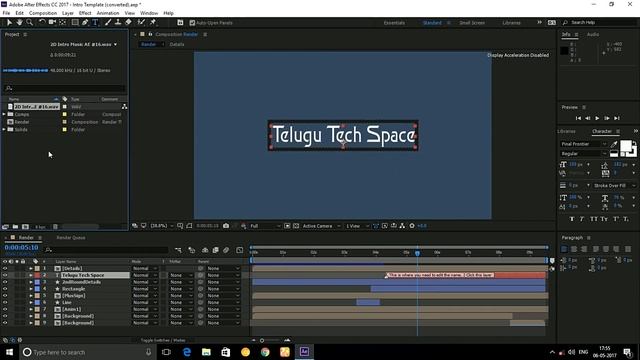Select the Hand tool

[19, 22]
